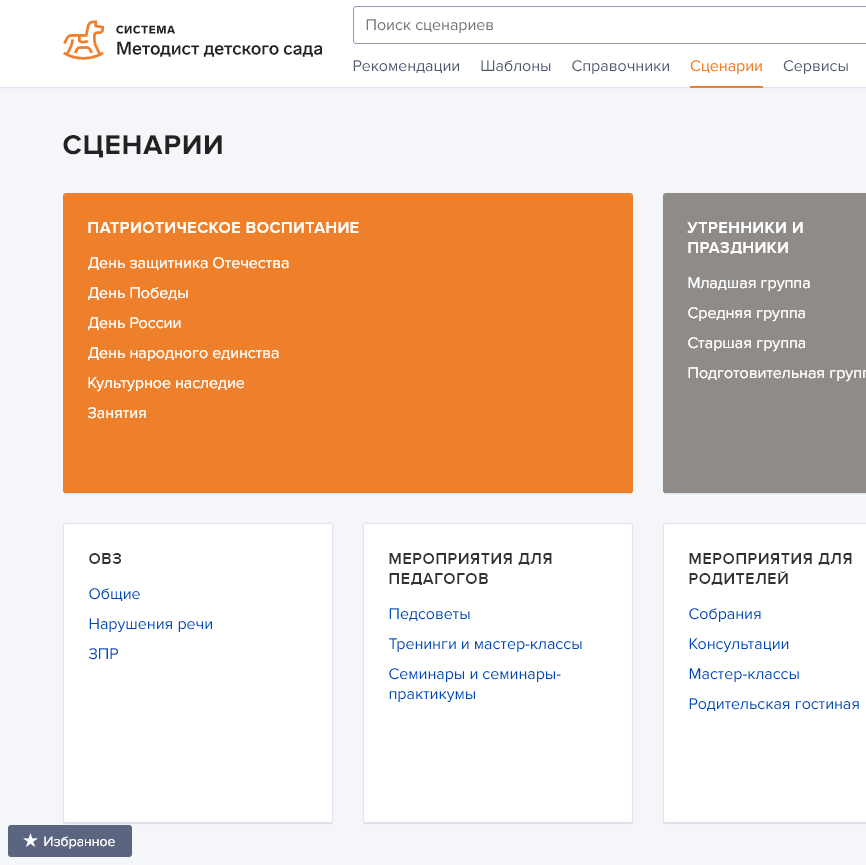Click the ОВЗ card heading
The height and width of the screenshot is (865, 866).
(x=105, y=558)
